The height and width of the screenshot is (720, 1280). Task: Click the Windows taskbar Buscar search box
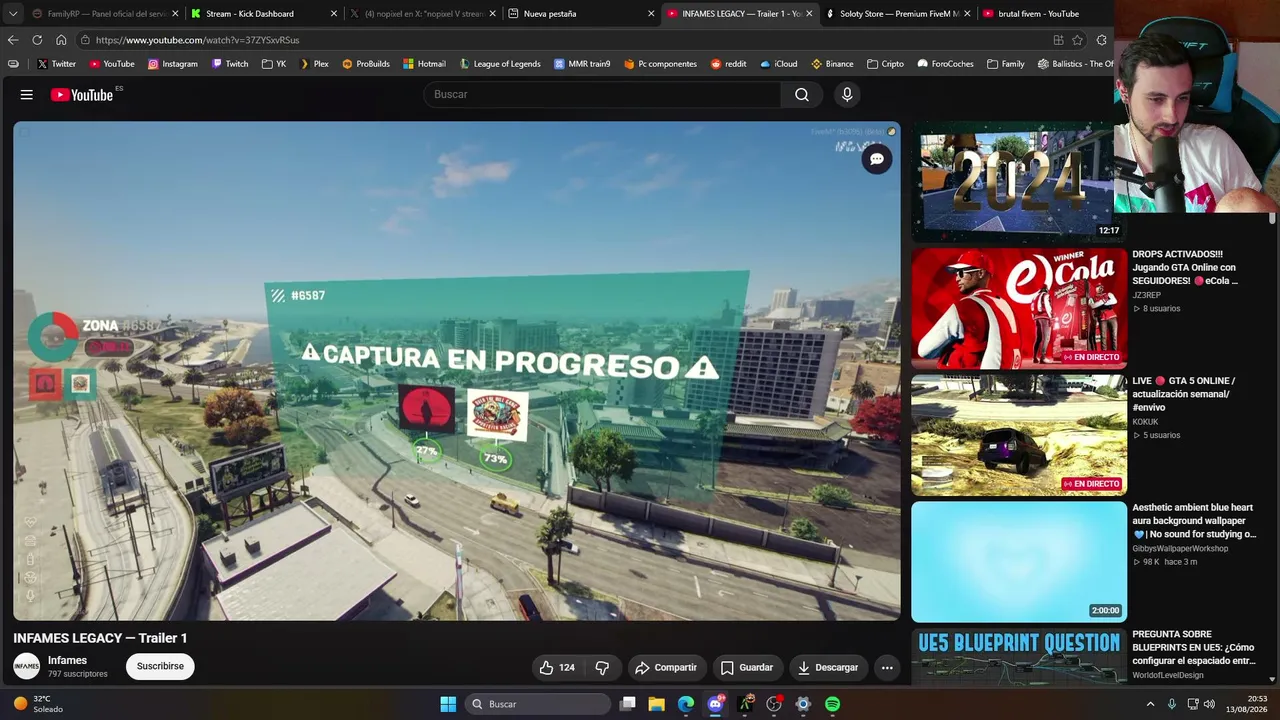539,704
